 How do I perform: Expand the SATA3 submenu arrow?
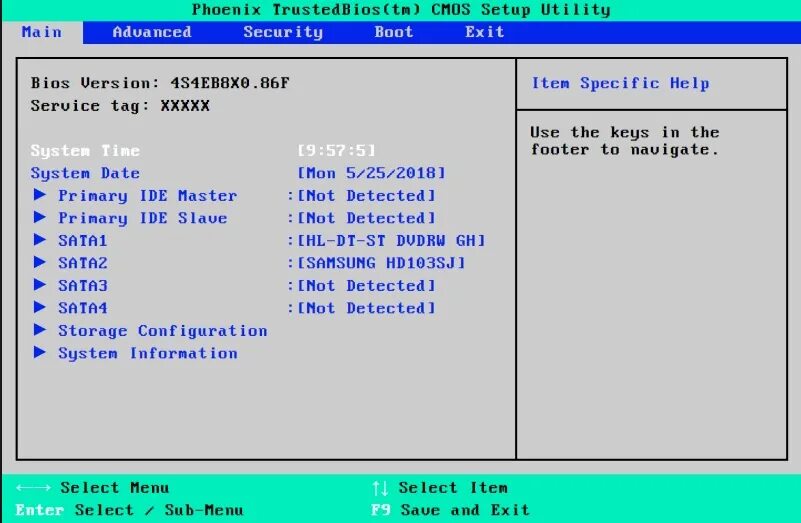click(40, 284)
